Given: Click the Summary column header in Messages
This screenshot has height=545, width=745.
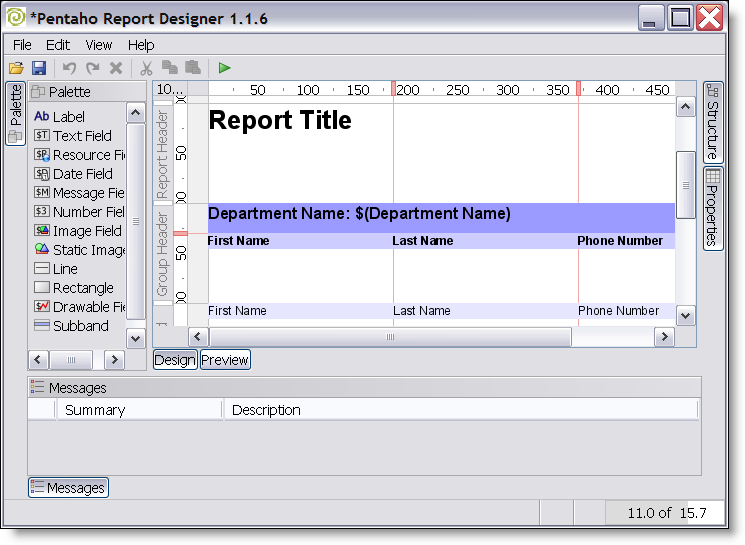Looking at the screenshot, I should tap(140, 410).
